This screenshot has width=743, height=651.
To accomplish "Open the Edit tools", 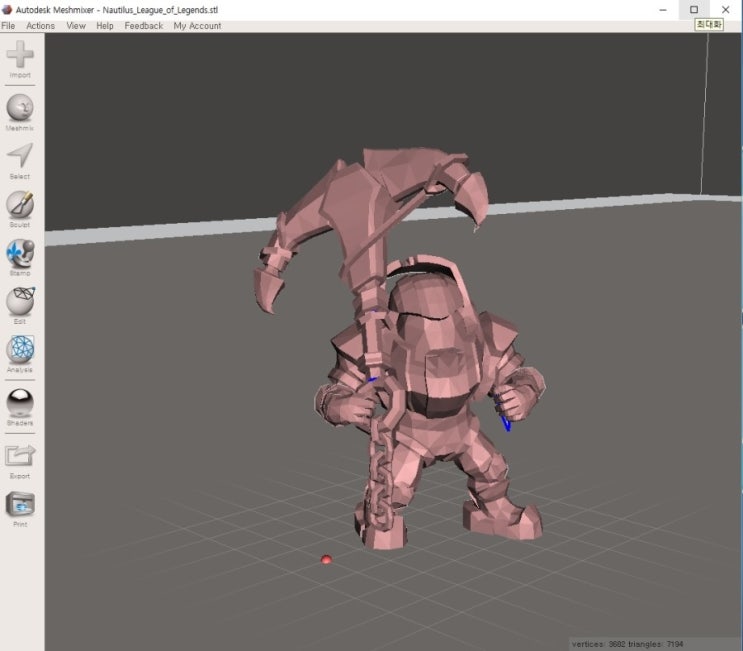I will (x=20, y=306).
